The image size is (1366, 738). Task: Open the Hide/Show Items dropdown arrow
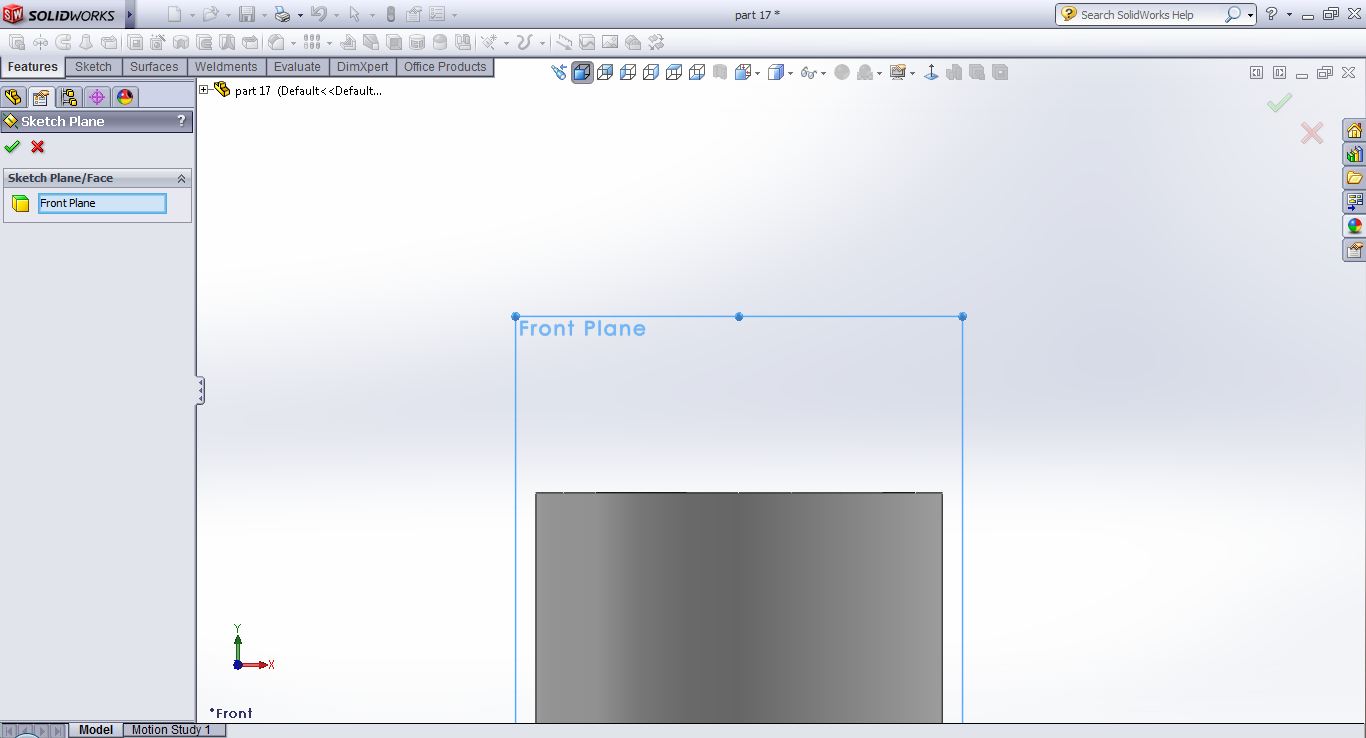[x=823, y=73]
